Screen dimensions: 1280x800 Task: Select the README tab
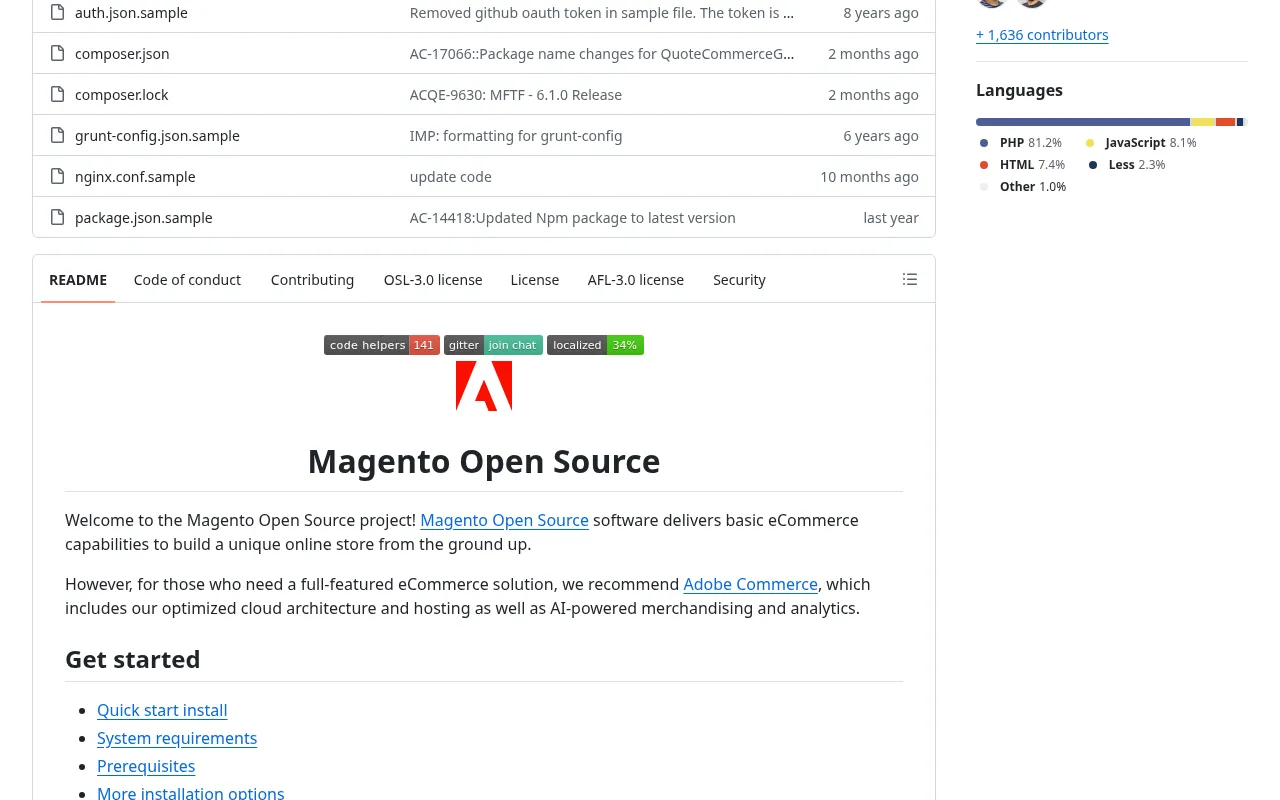coord(78,280)
